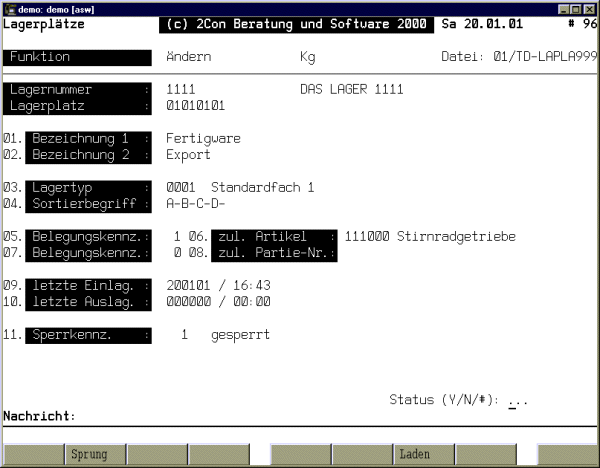Select the Sortierbegriff value A-B-C-D-
Viewport: 600px width, 468px height.
(x=195, y=203)
